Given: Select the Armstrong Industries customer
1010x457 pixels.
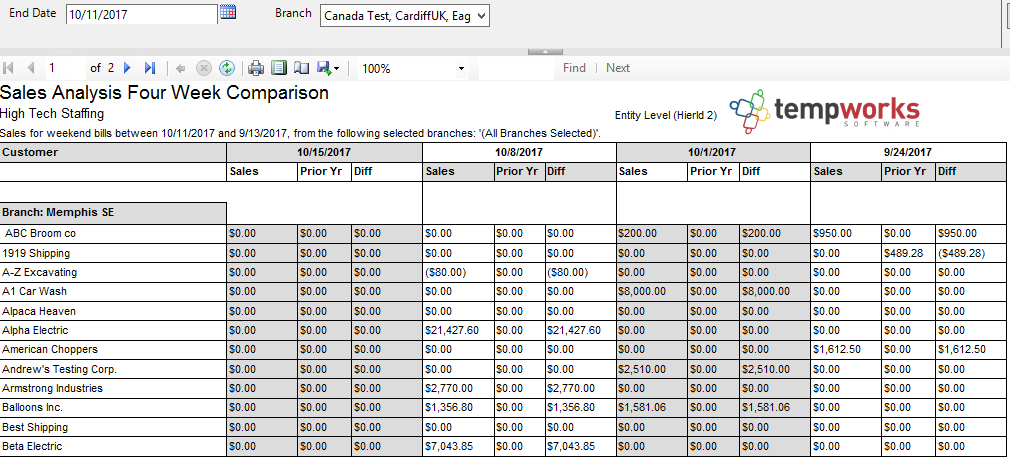Looking at the screenshot, I should point(52,388).
